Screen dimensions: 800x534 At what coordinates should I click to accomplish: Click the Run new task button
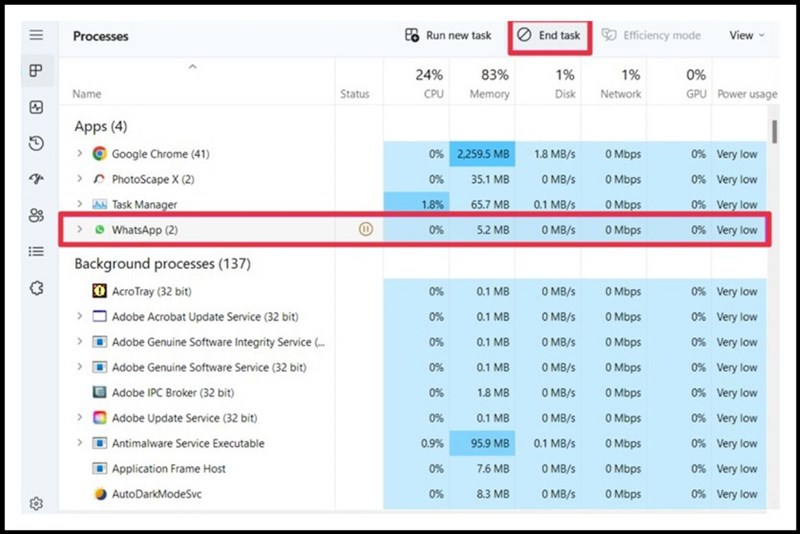448,35
